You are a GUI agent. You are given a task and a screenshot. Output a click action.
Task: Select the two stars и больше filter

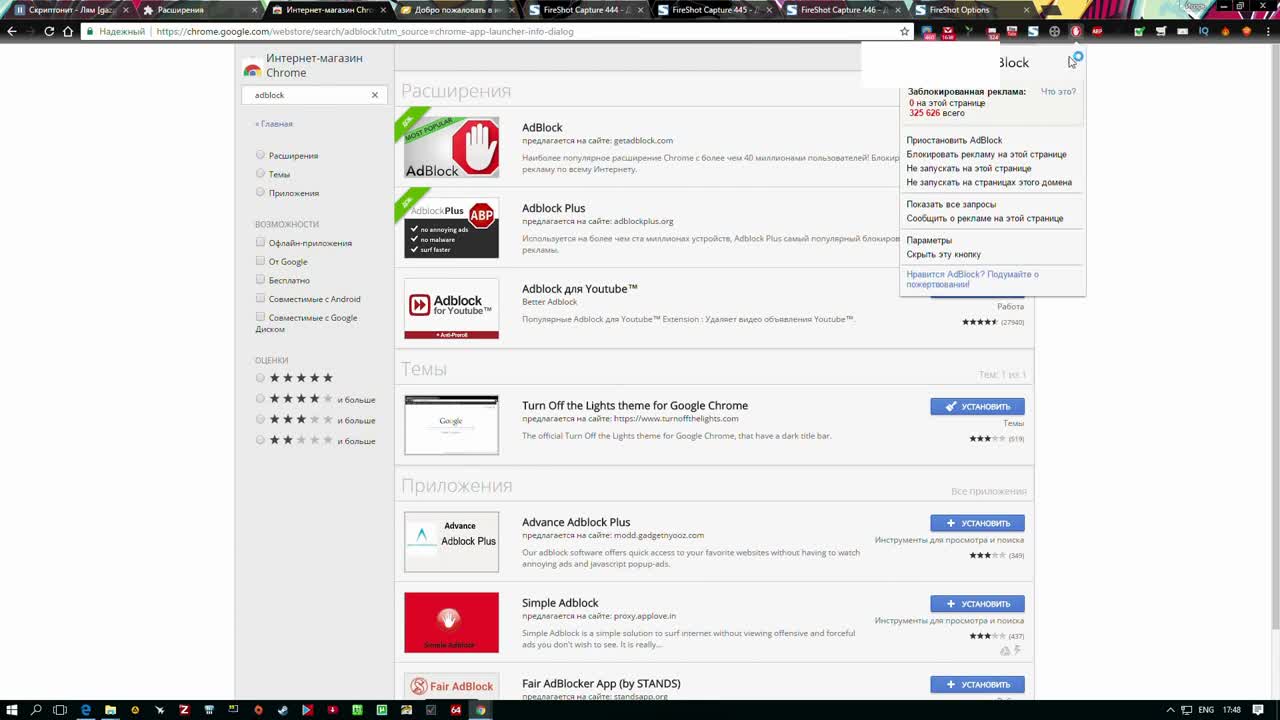tap(260, 440)
